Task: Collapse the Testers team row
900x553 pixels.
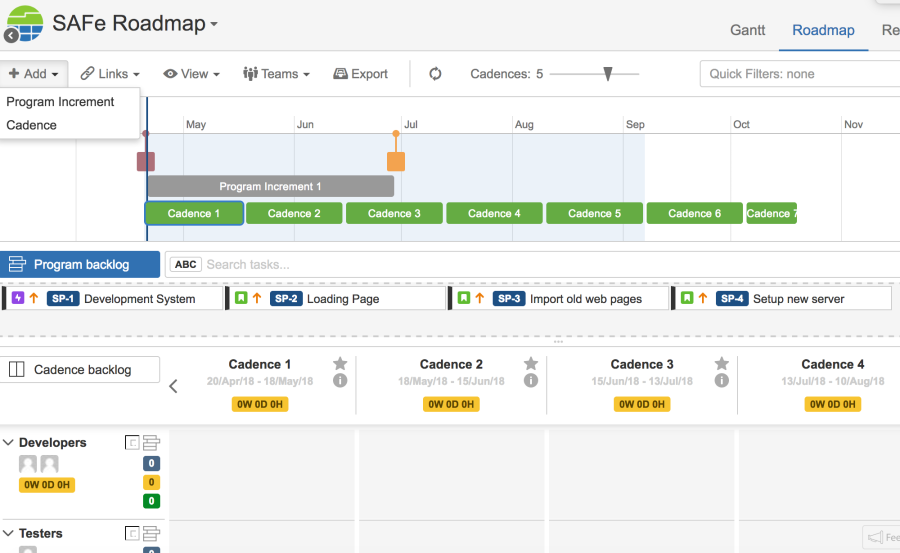Action: pos(9,533)
